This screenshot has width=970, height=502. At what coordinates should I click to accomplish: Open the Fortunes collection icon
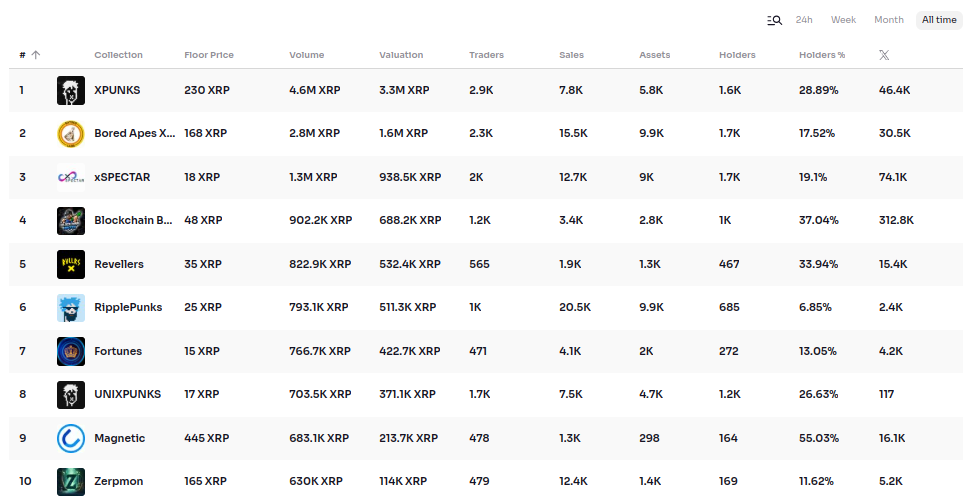(x=71, y=351)
